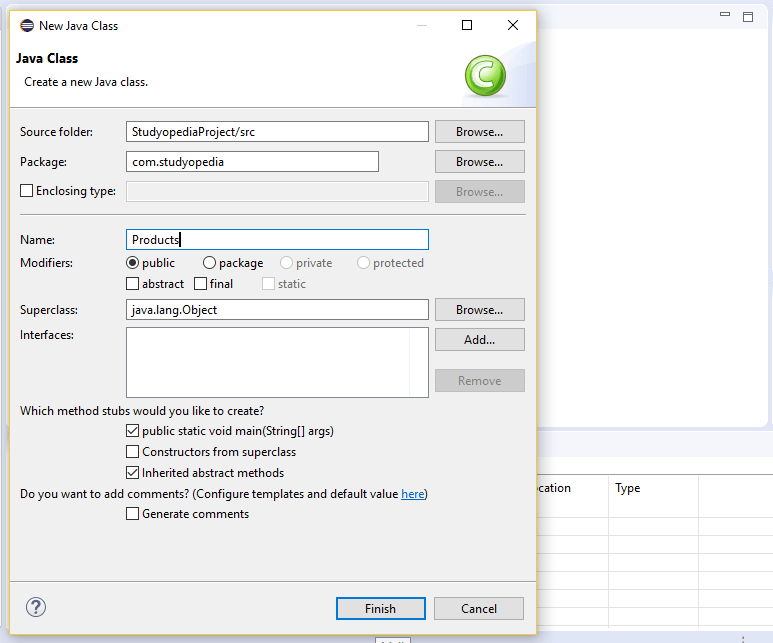Select the public modifier radio button

[132, 263]
